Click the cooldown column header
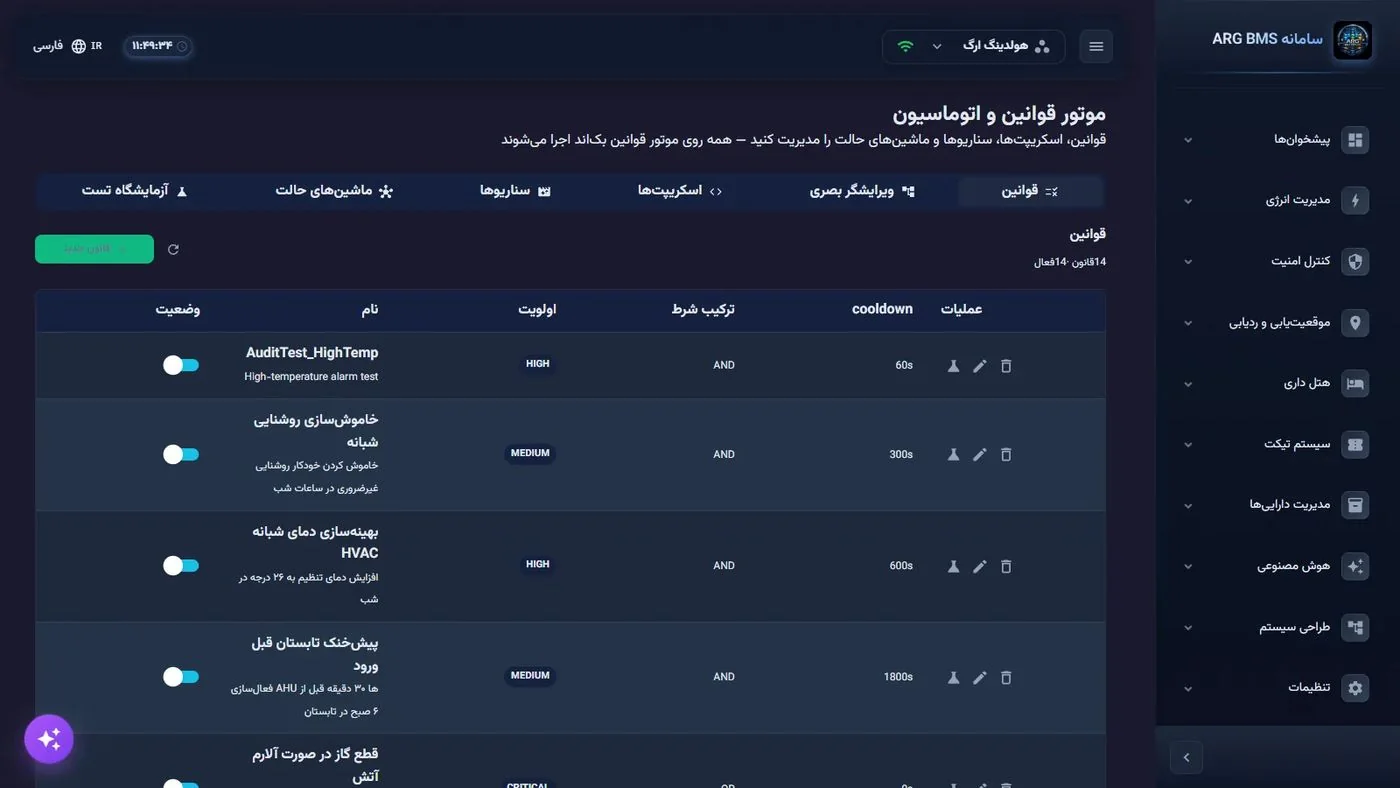Screen dimensions: 1400x788 click(x=882, y=310)
